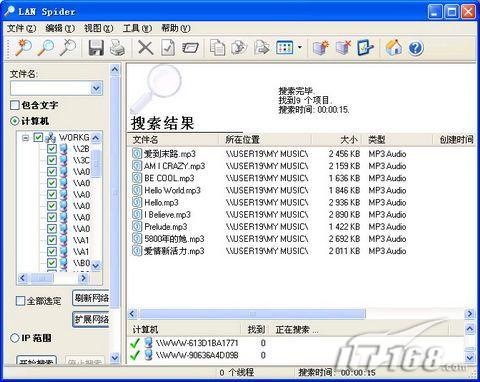Click the home house icon
Screen dimensions: 480x382
394,48
